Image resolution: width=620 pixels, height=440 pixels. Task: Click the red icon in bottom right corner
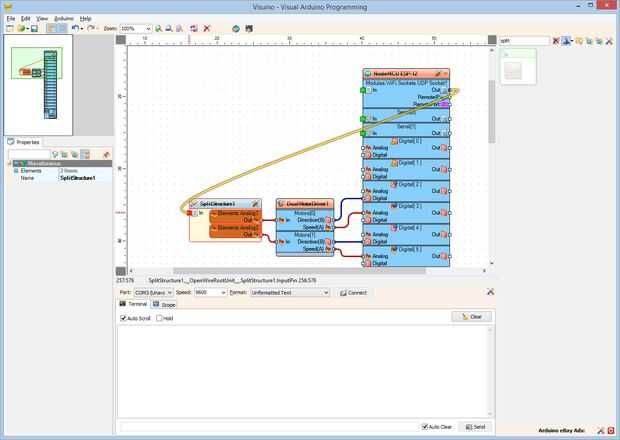point(611,430)
